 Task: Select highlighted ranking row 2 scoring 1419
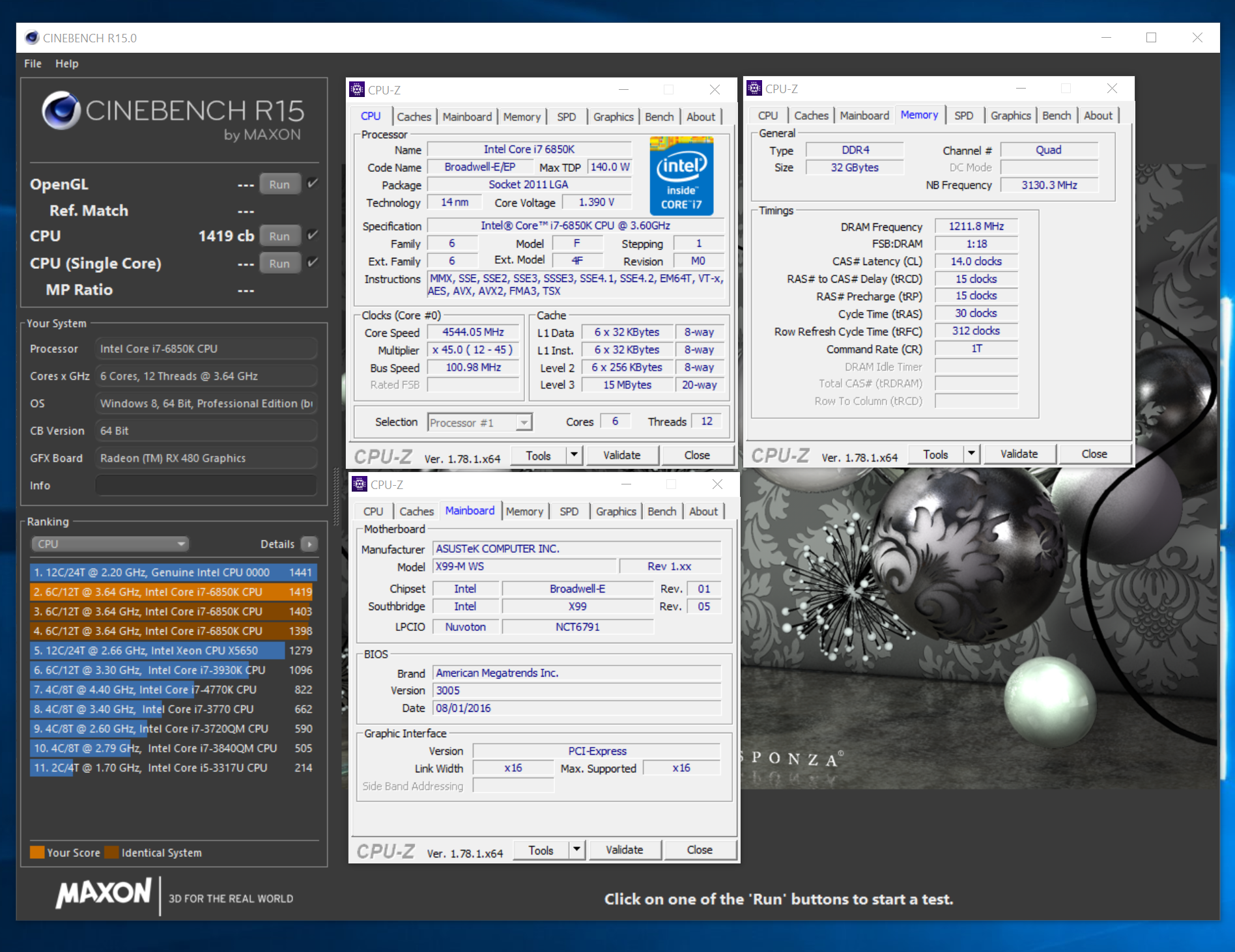pyautogui.click(x=173, y=592)
